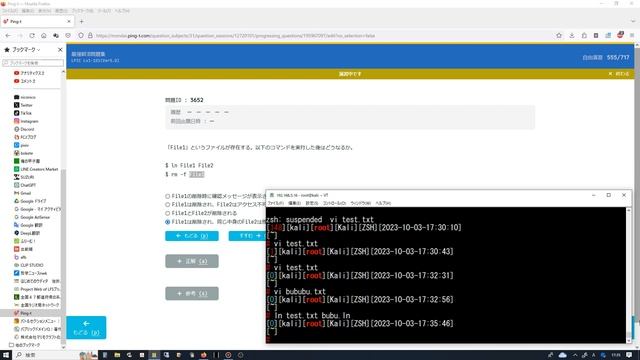
Task: Click the gray 参考 button
Action: tap(192, 293)
